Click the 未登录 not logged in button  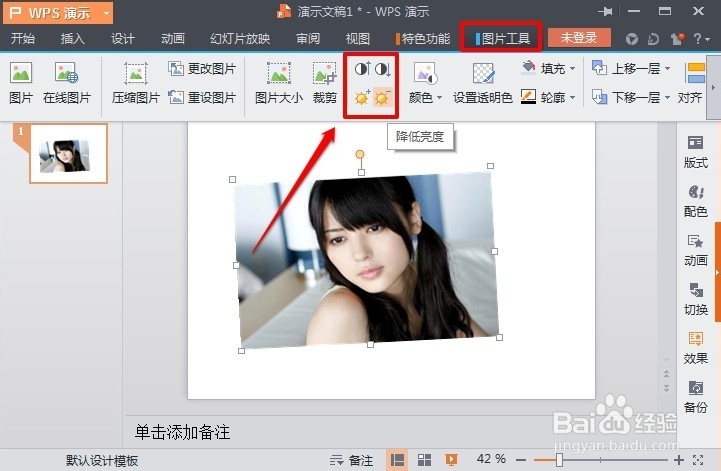pos(579,38)
